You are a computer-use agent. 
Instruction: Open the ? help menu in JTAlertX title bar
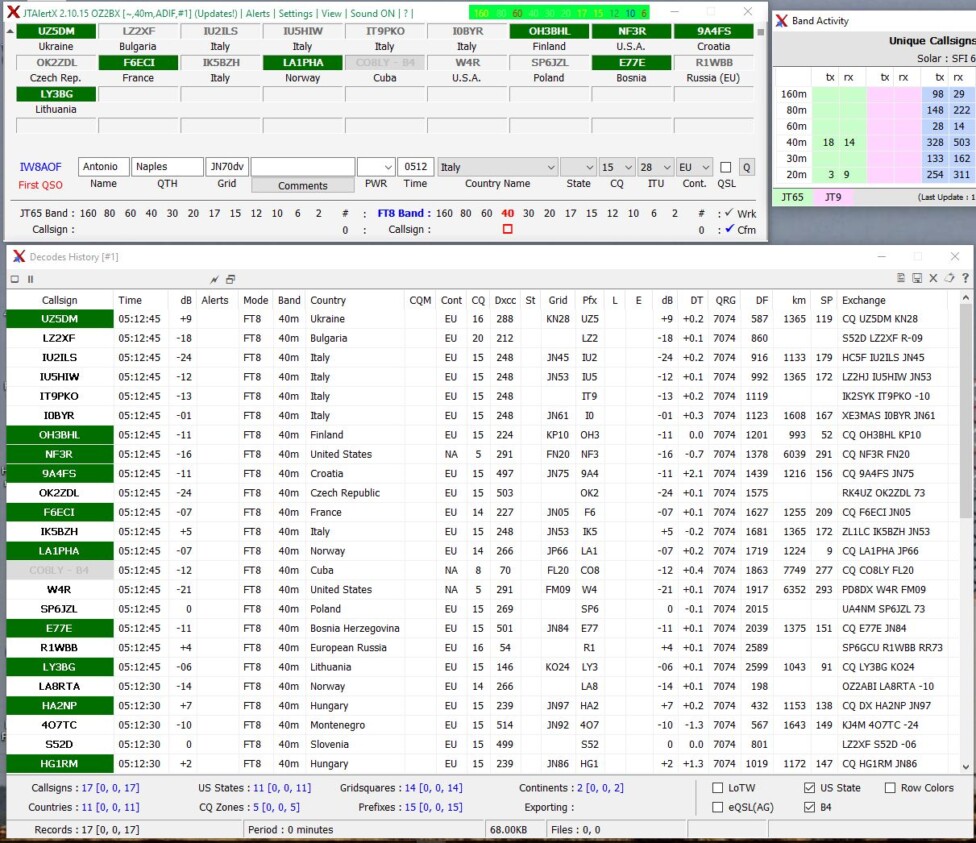click(406, 13)
